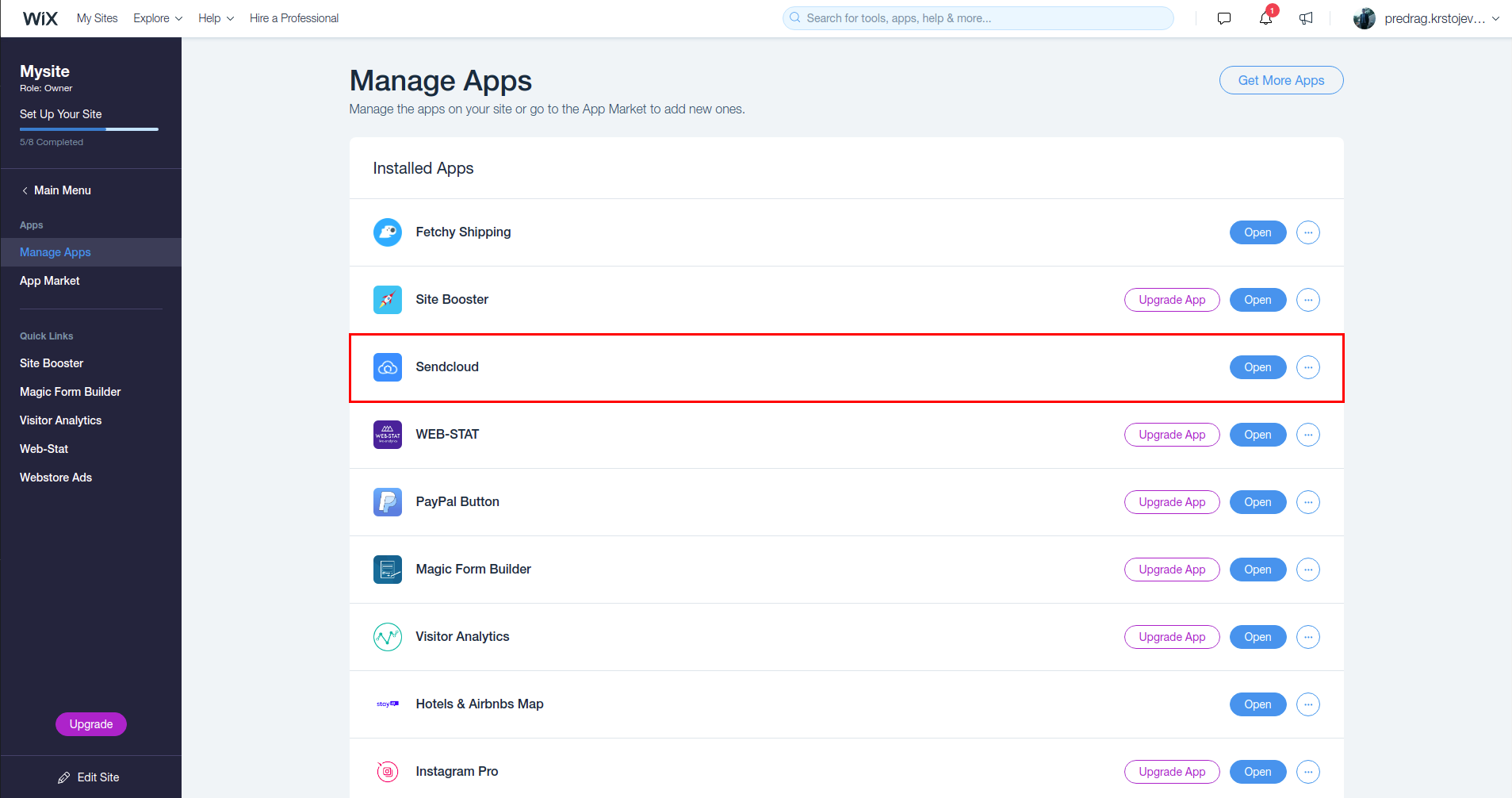Click Hire a Professional
Viewport: 1512px width, 798px height.
click(294, 18)
